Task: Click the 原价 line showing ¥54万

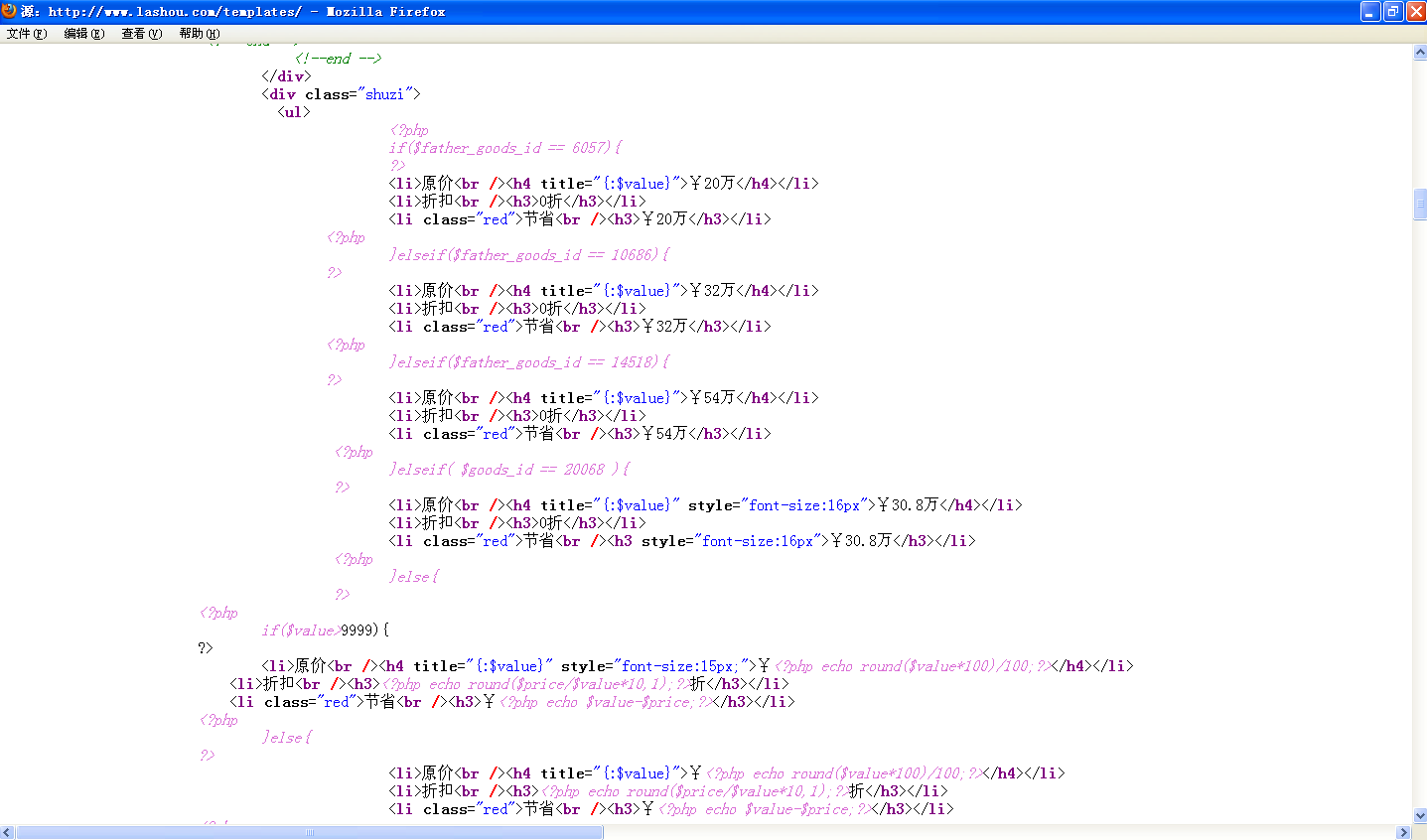Action: tap(604, 398)
